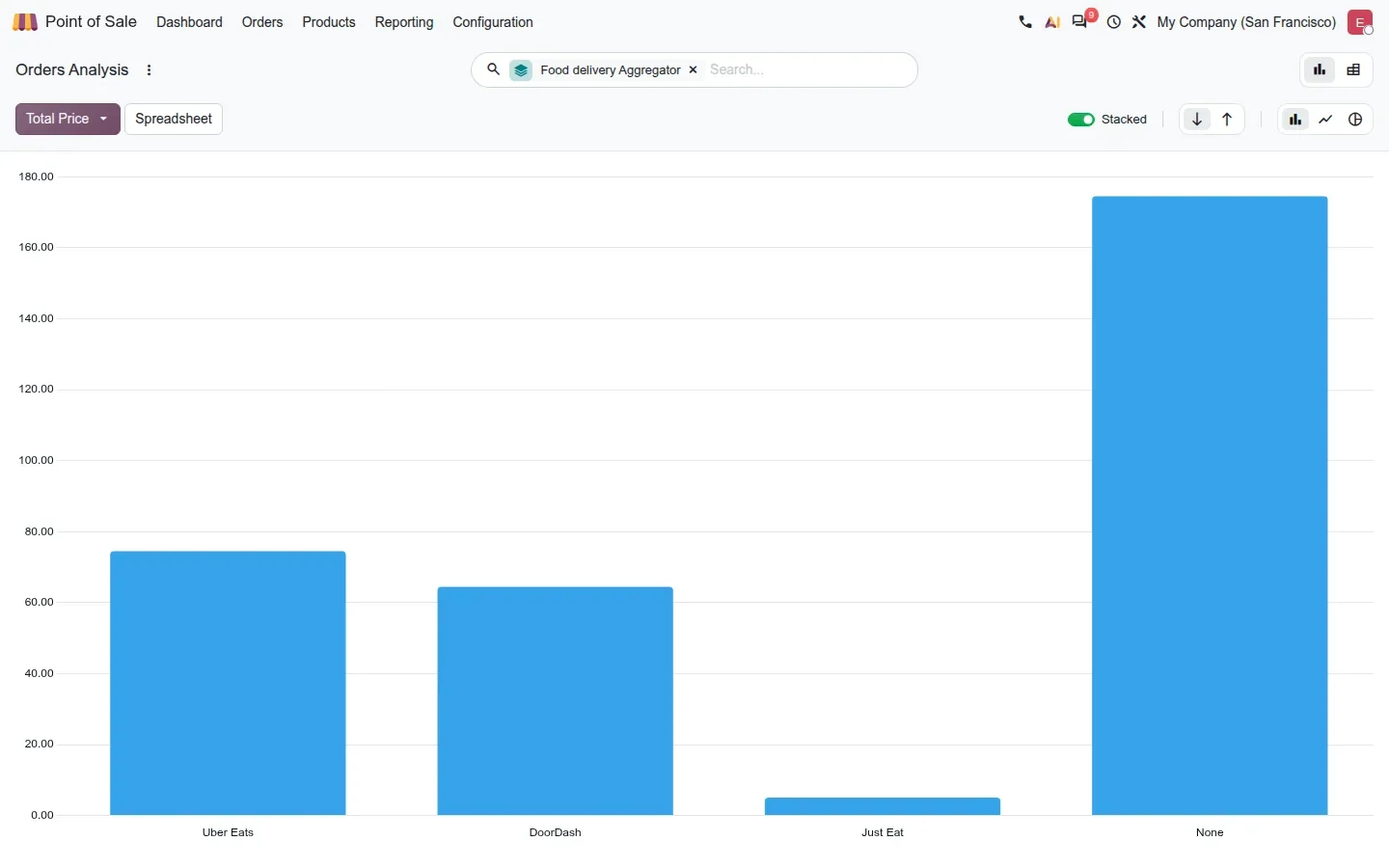Click the Spreadsheet button

[174, 119]
